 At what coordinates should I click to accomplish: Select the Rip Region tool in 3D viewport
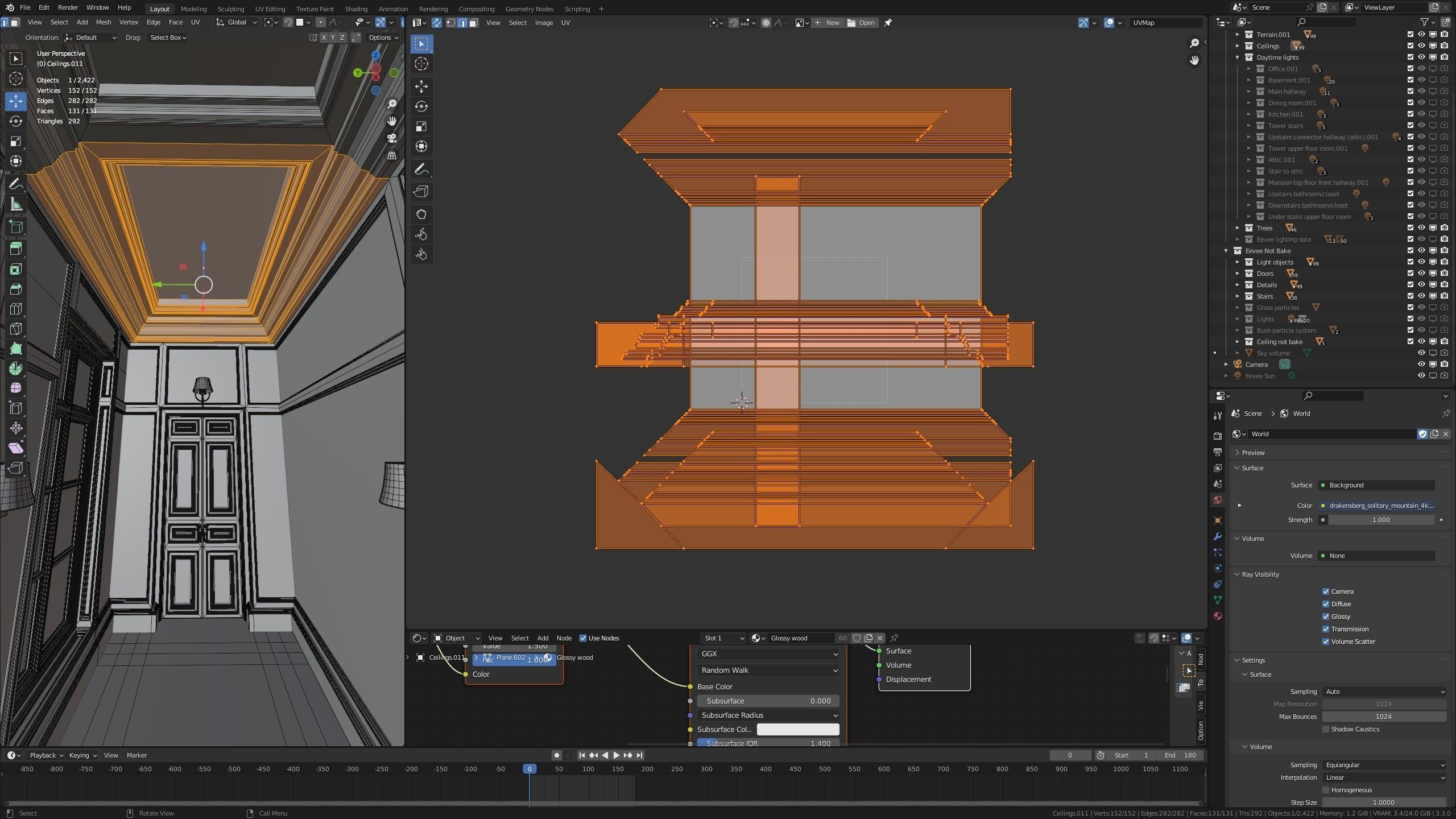(16, 468)
